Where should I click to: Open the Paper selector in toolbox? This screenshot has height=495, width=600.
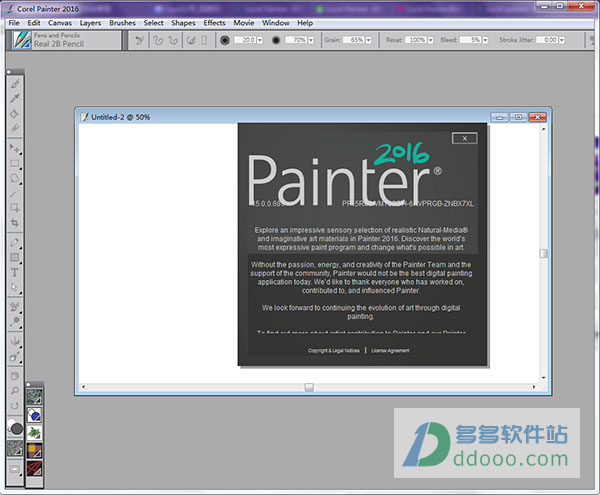pos(15,448)
